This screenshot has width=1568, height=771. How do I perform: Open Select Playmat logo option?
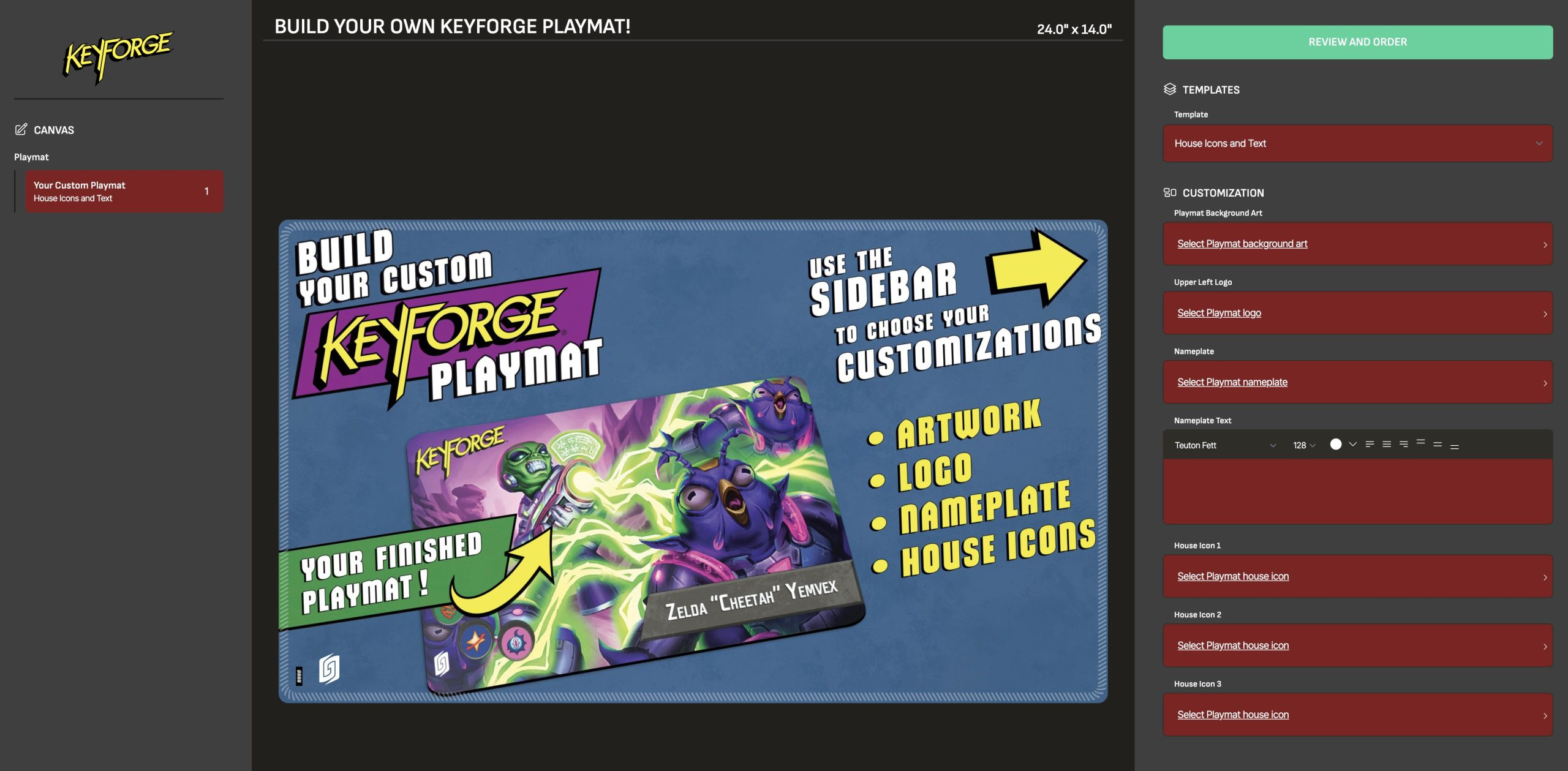coord(1219,313)
